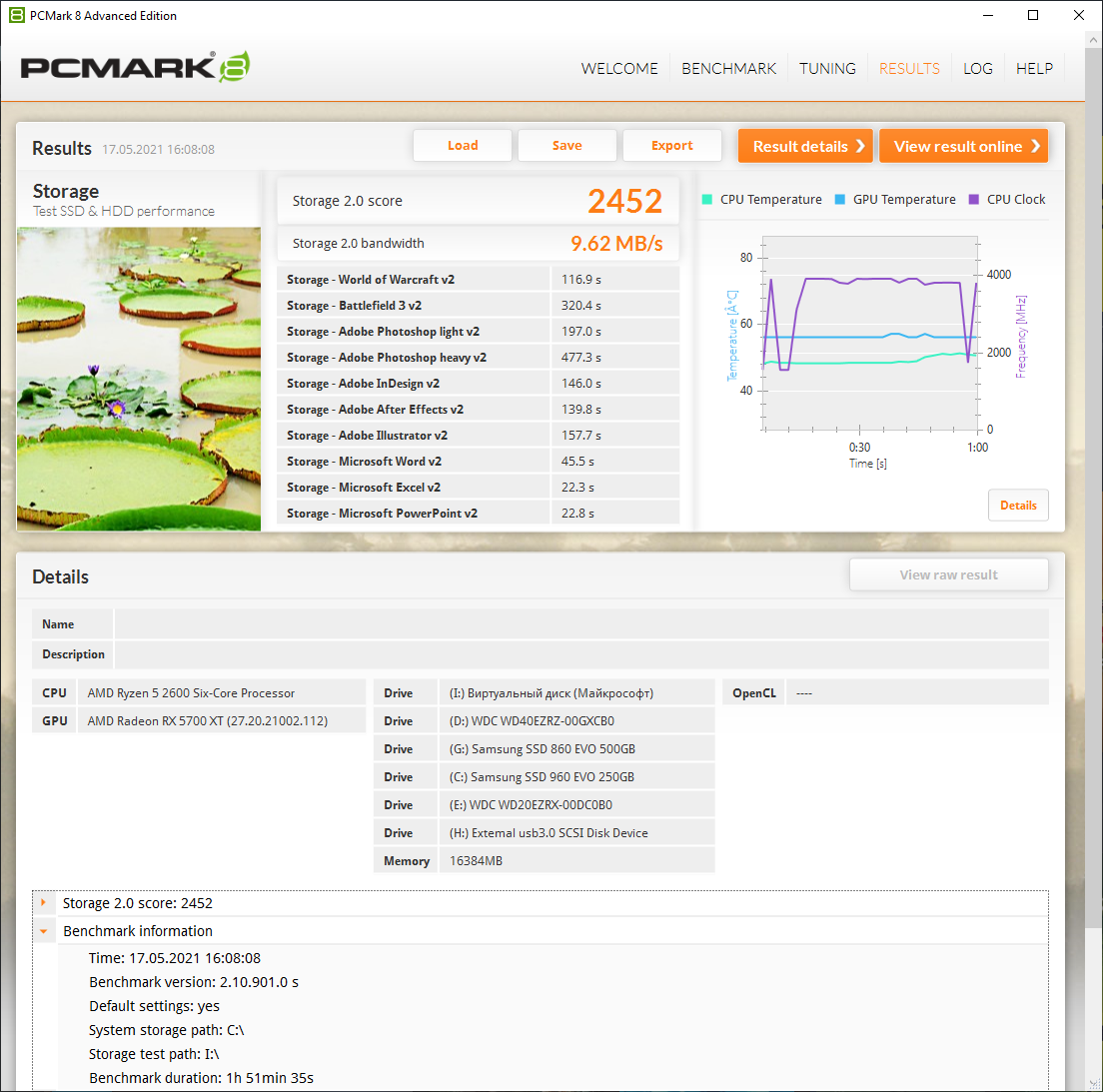
Task: Click the Storage test path line
Action: point(154,1054)
